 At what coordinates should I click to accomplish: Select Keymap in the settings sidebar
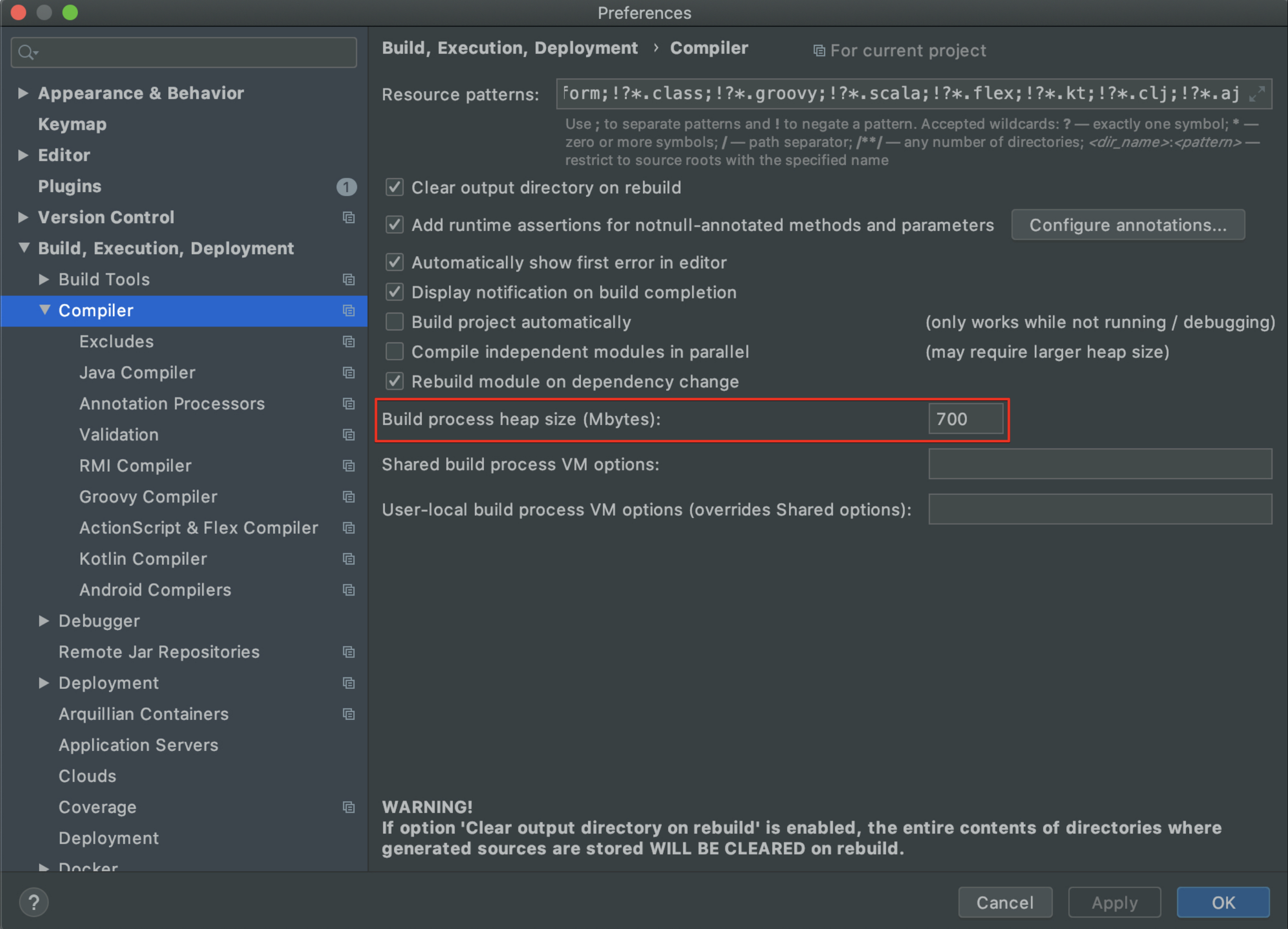(71, 124)
